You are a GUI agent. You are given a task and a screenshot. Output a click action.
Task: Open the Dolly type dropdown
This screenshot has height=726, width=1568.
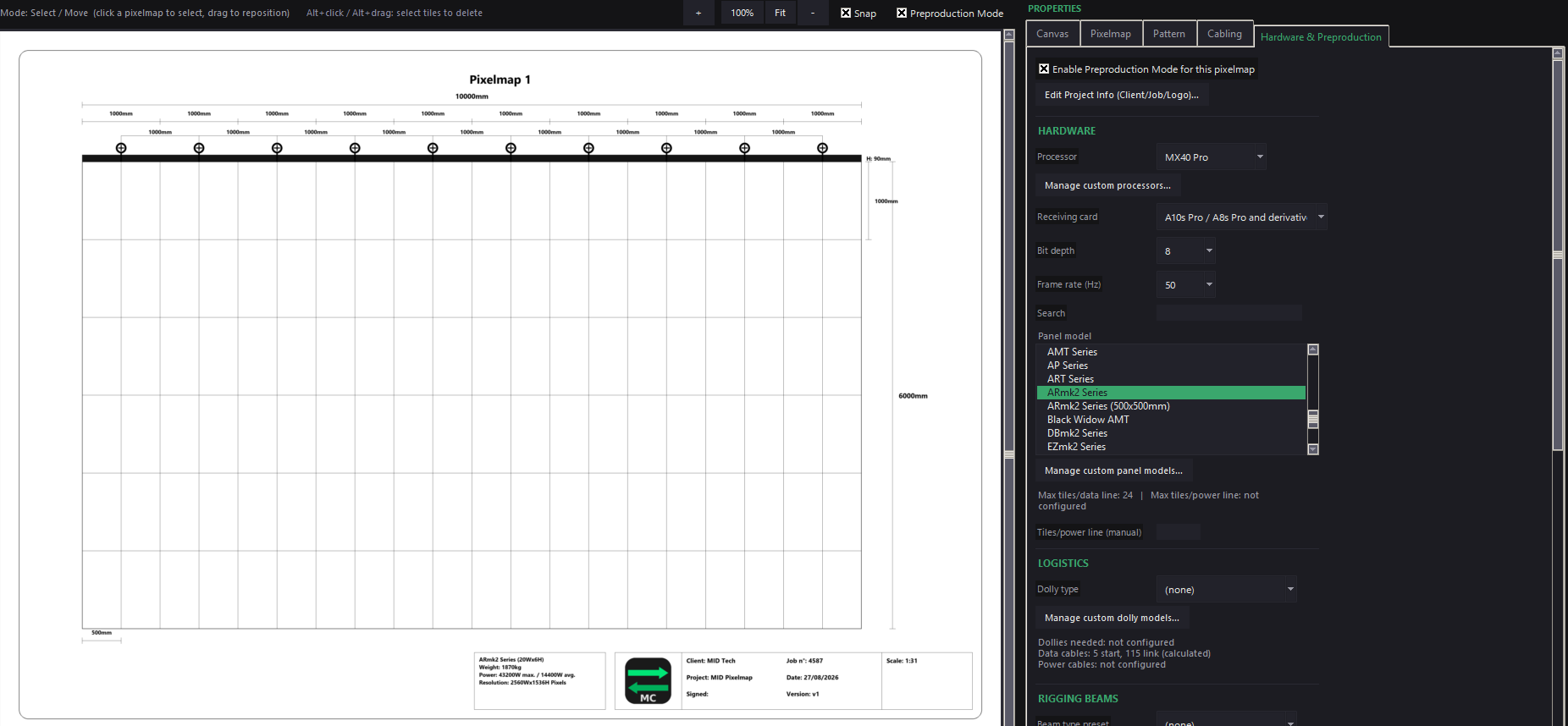coord(1226,589)
